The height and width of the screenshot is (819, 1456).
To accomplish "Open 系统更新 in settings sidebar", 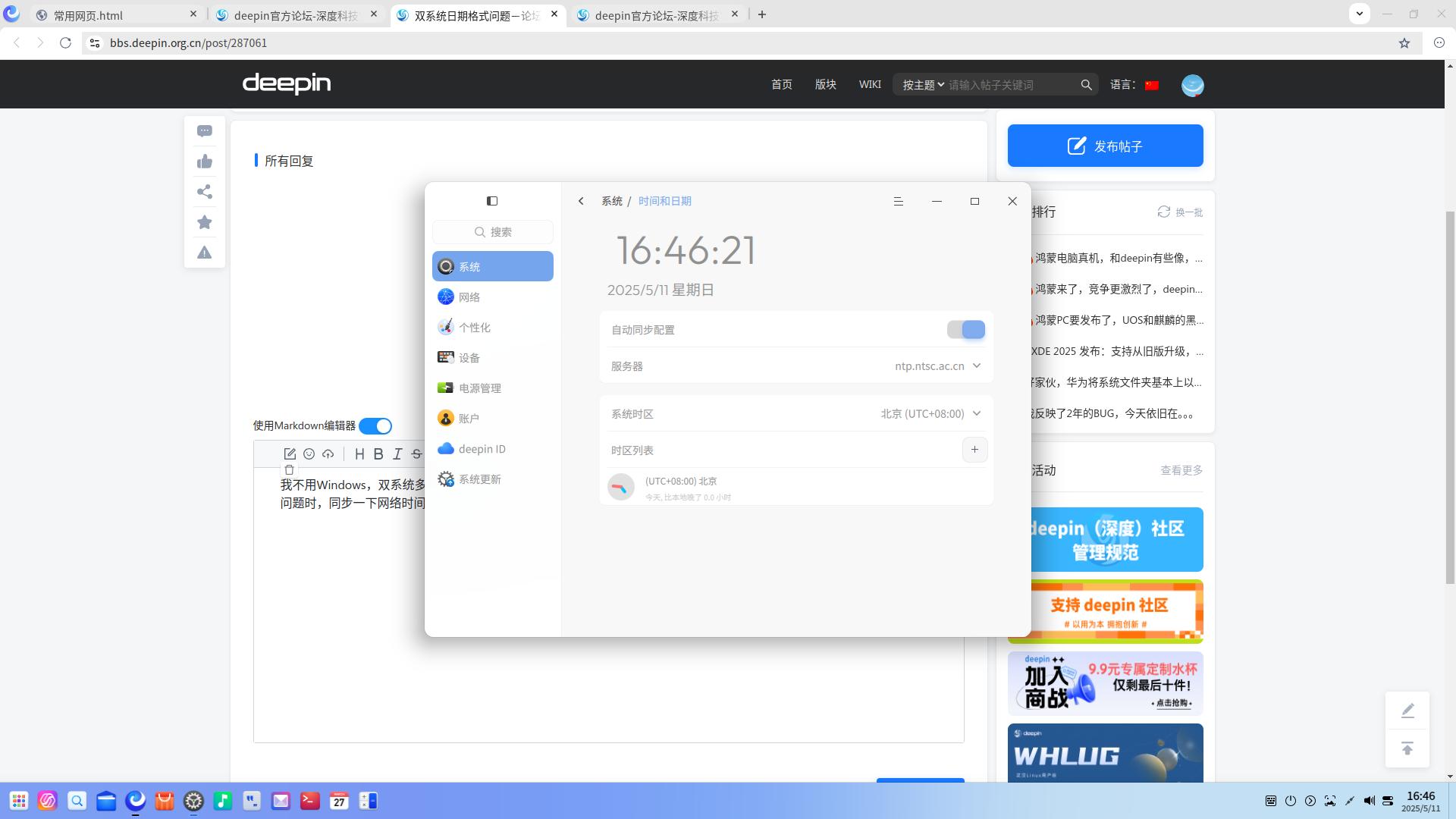I will (x=493, y=479).
